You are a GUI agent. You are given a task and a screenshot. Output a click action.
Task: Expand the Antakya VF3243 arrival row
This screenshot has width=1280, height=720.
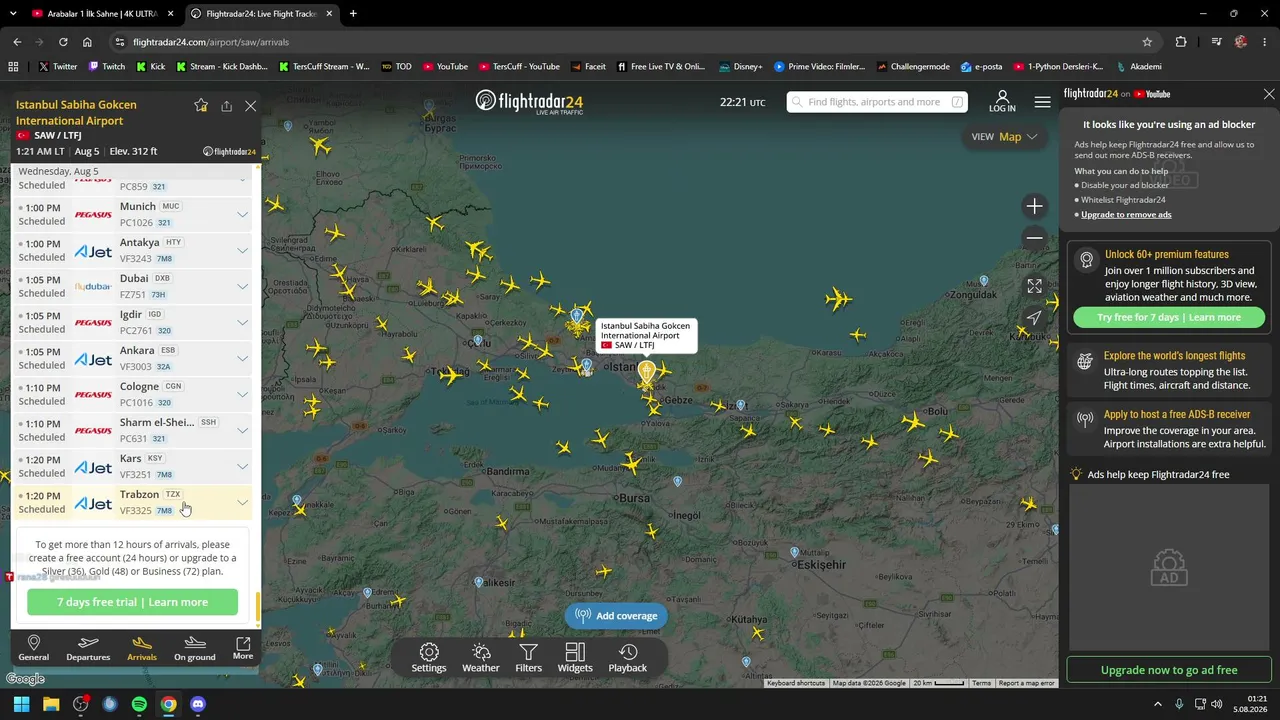[242, 250]
